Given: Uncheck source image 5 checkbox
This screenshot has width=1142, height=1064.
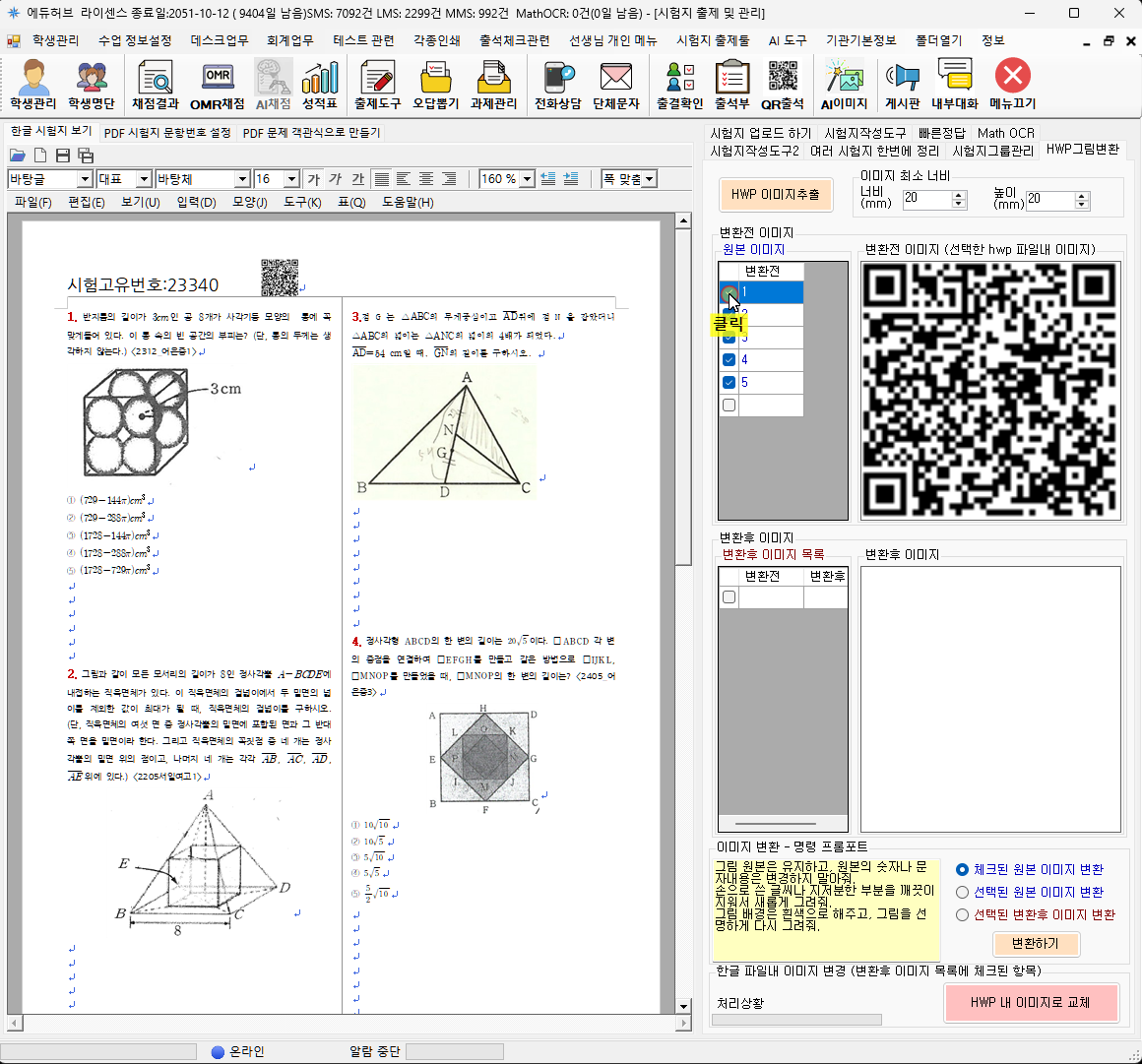Looking at the screenshot, I should click(x=730, y=383).
